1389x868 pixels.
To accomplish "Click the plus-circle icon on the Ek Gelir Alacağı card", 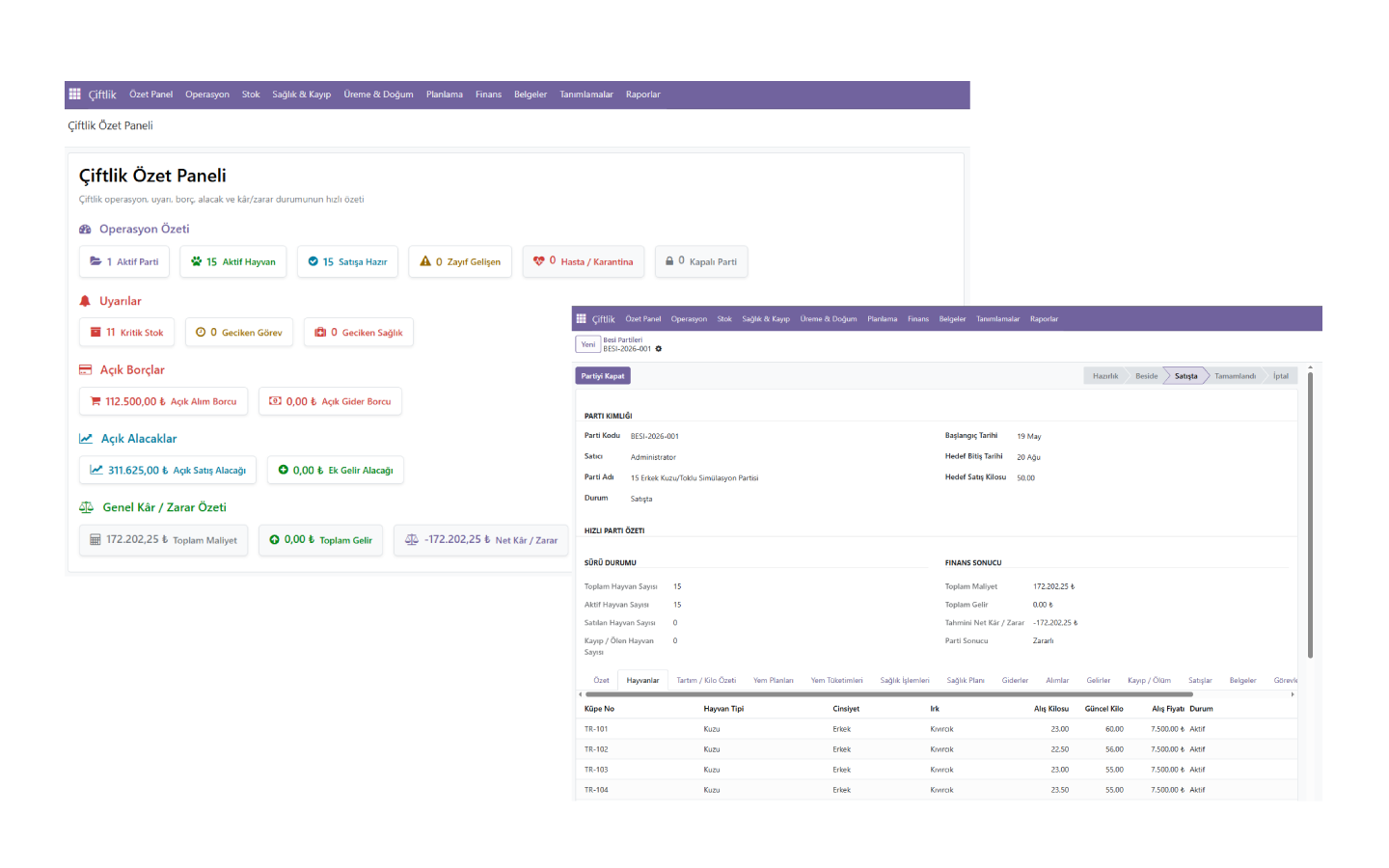I will coord(284,470).
